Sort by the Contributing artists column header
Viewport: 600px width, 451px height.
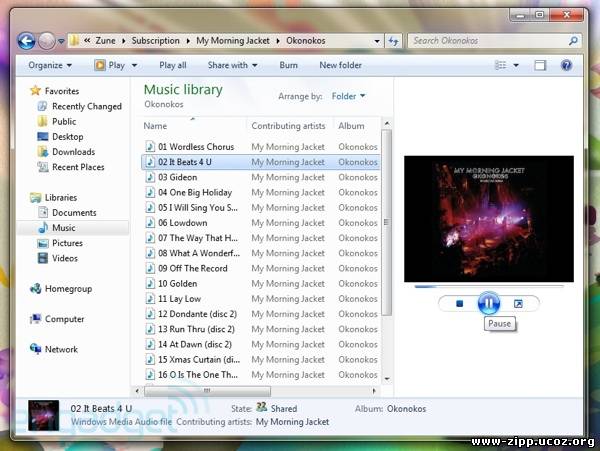[289, 126]
